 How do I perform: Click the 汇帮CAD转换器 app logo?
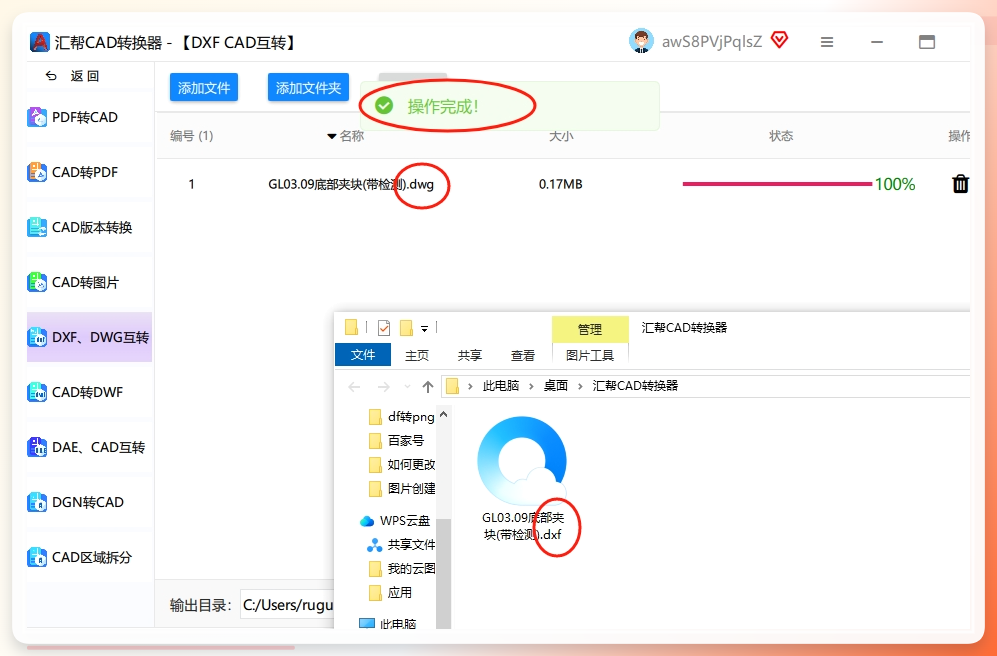pos(39,42)
